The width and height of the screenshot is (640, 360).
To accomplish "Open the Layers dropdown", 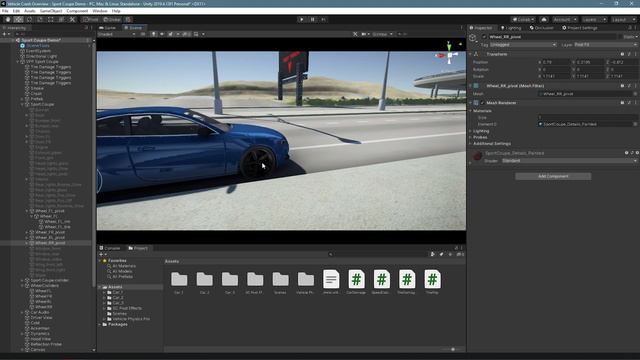I will [x=594, y=19].
